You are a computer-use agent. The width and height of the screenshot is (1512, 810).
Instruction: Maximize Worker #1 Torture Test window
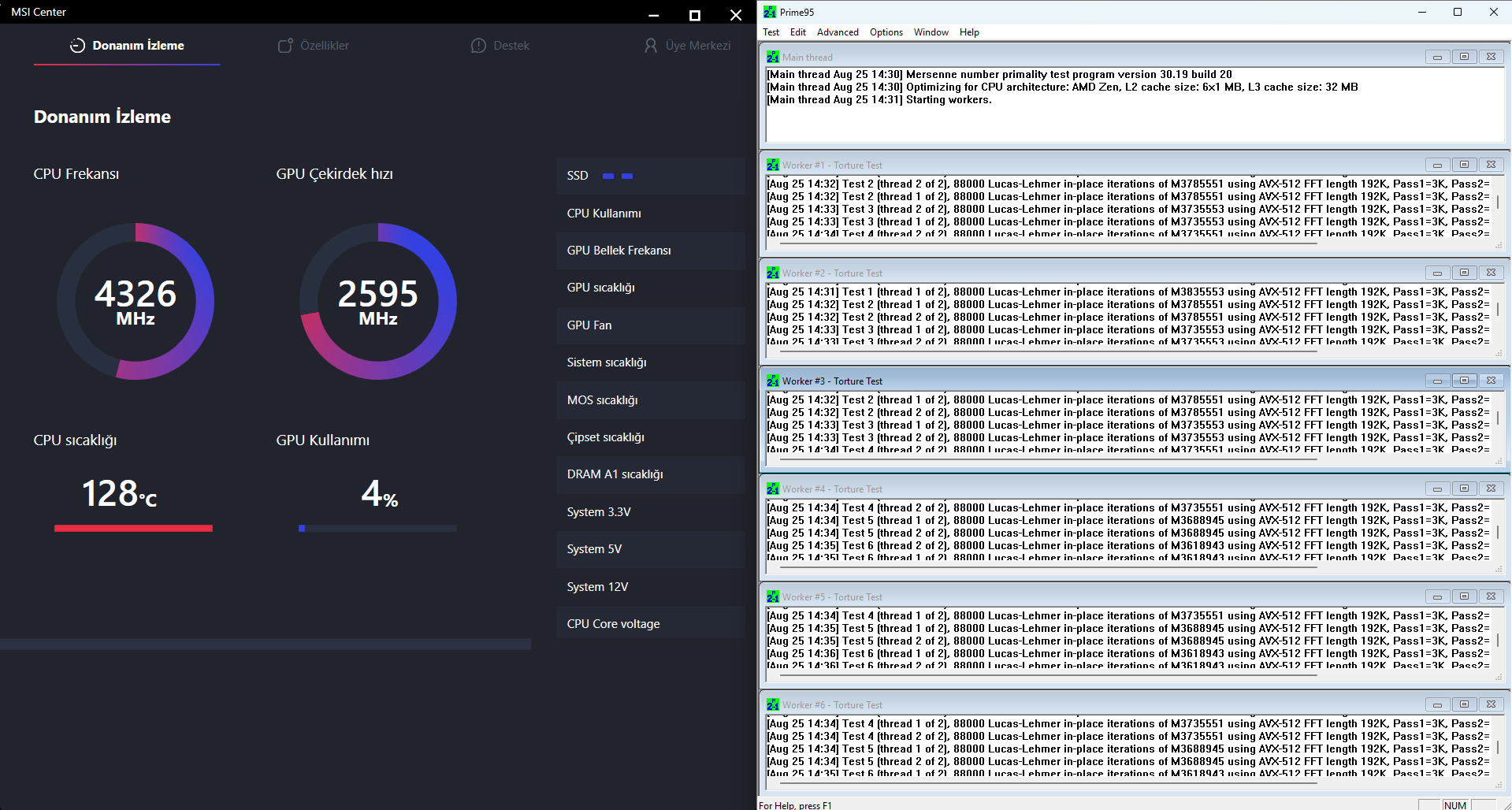click(1464, 165)
